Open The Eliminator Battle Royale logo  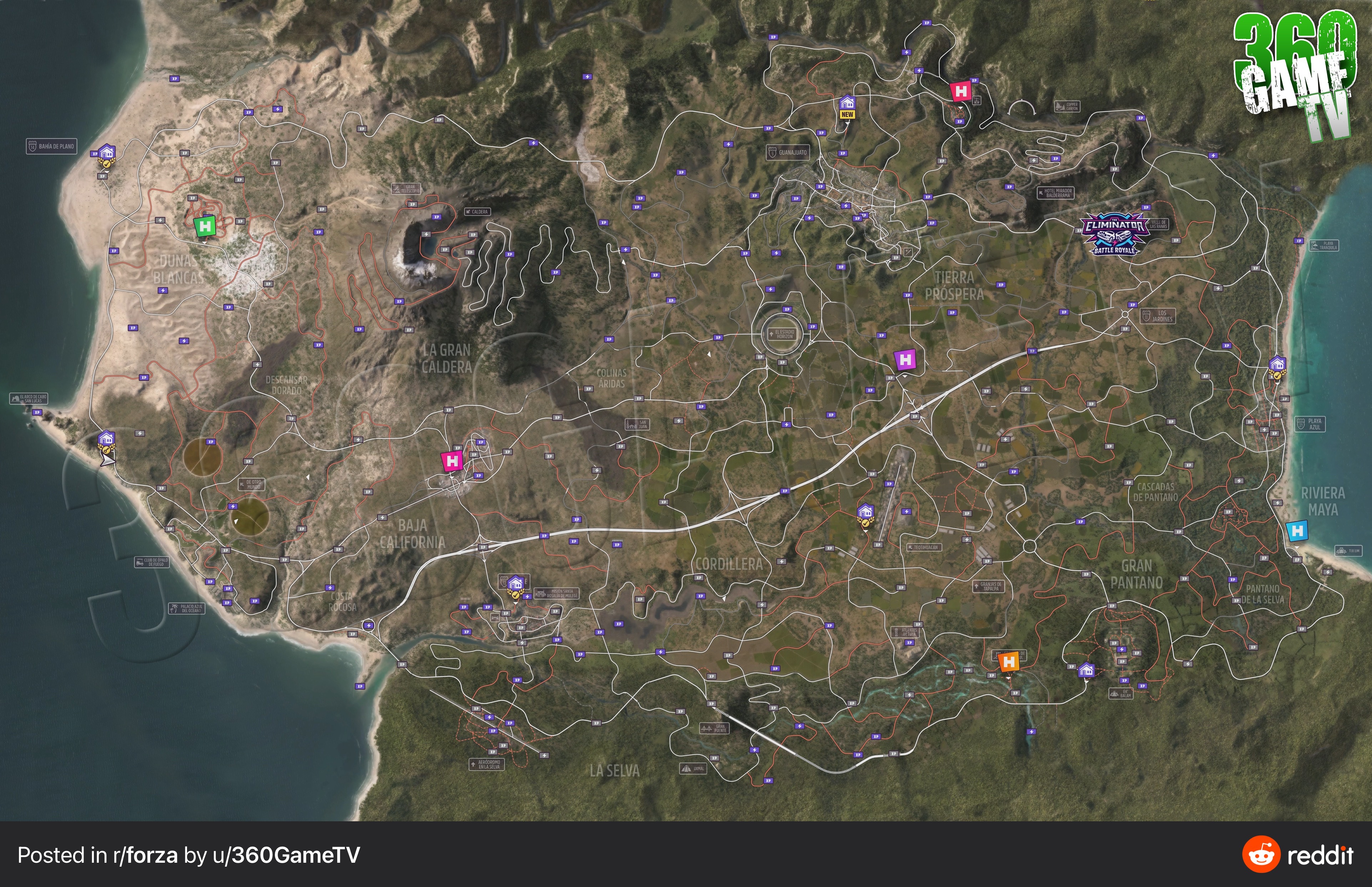point(1114,234)
